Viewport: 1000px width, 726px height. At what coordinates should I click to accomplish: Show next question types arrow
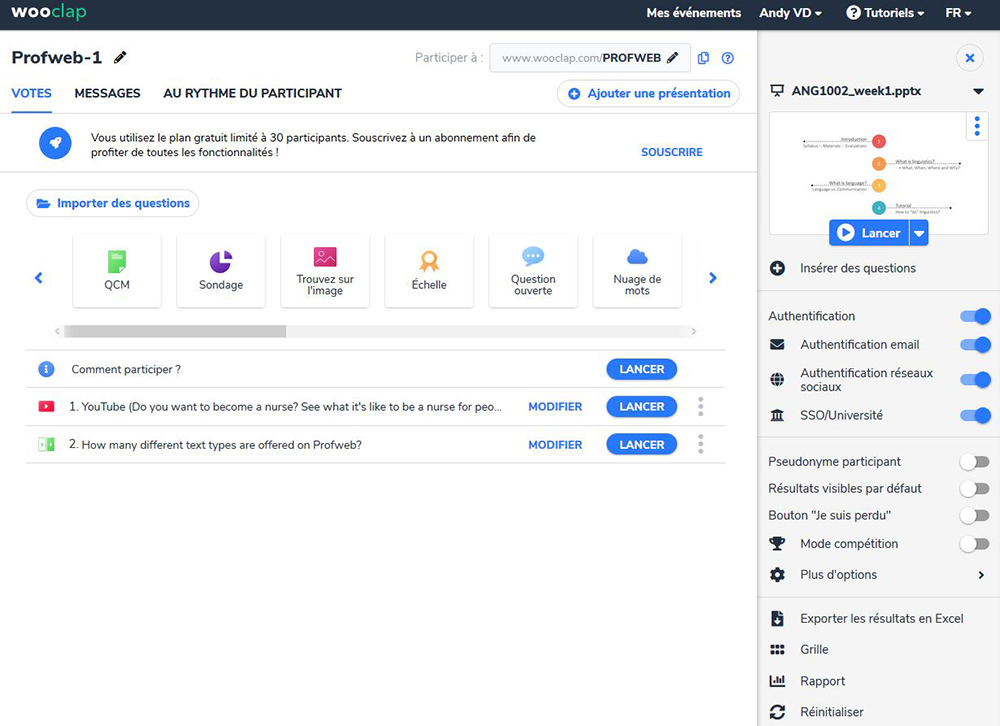tap(713, 278)
